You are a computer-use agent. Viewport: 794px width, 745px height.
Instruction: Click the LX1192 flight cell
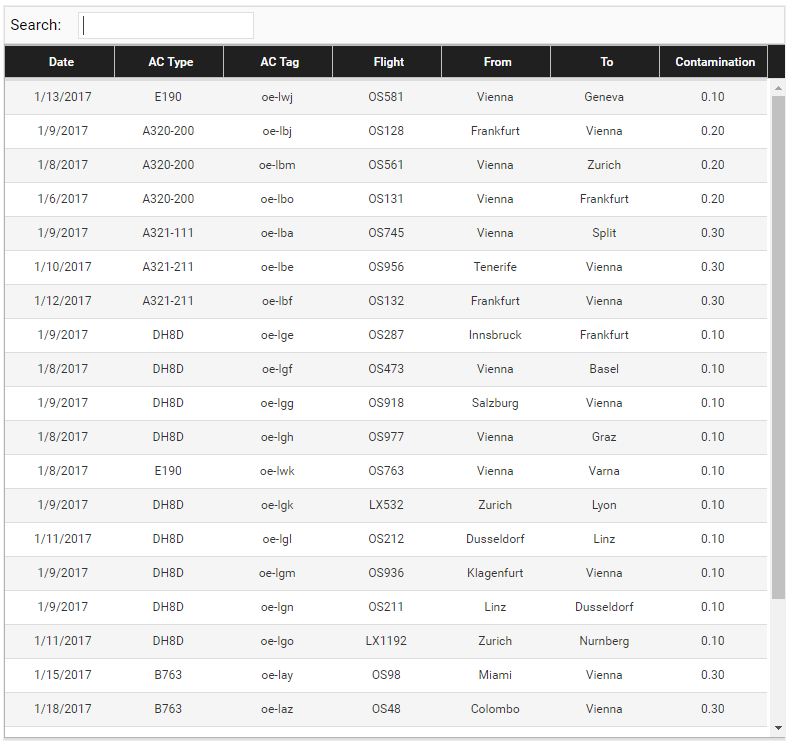point(386,641)
